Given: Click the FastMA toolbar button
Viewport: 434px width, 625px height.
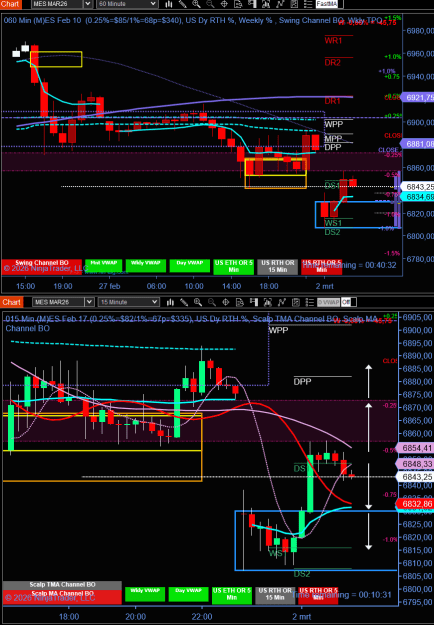Looking at the screenshot, I should click(327, 4).
